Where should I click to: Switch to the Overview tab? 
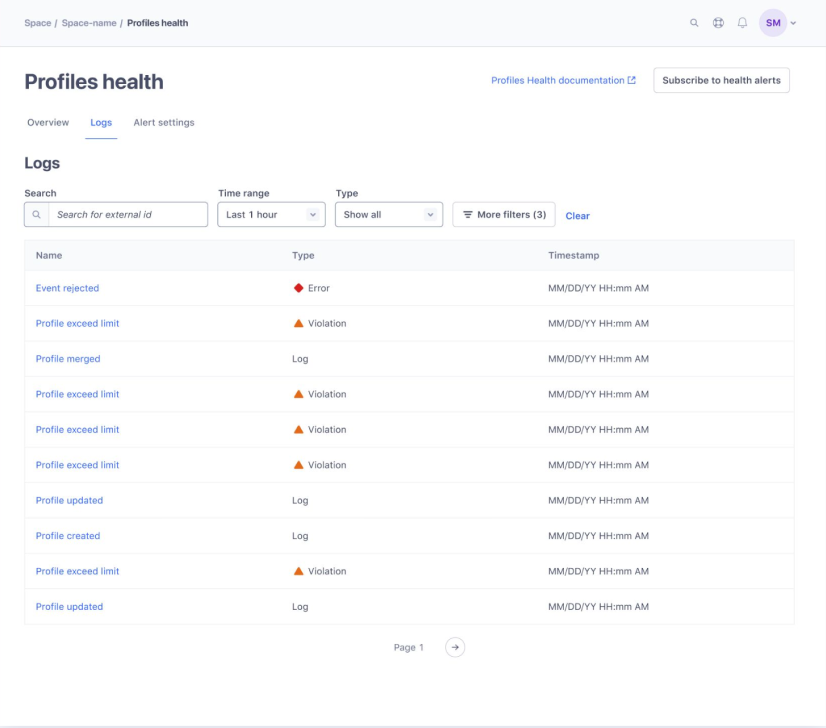(48, 122)
